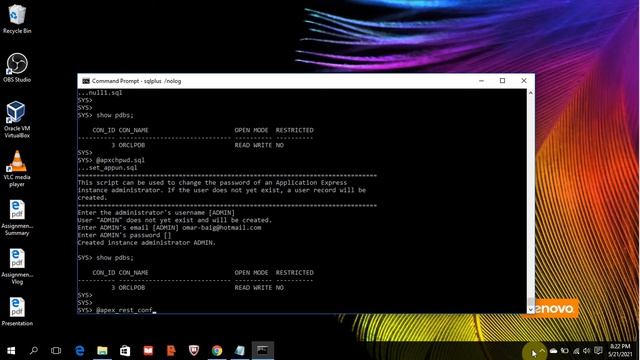Click "Enter ADMIN's password []" line
640x360 pixels.
[124, 235]
